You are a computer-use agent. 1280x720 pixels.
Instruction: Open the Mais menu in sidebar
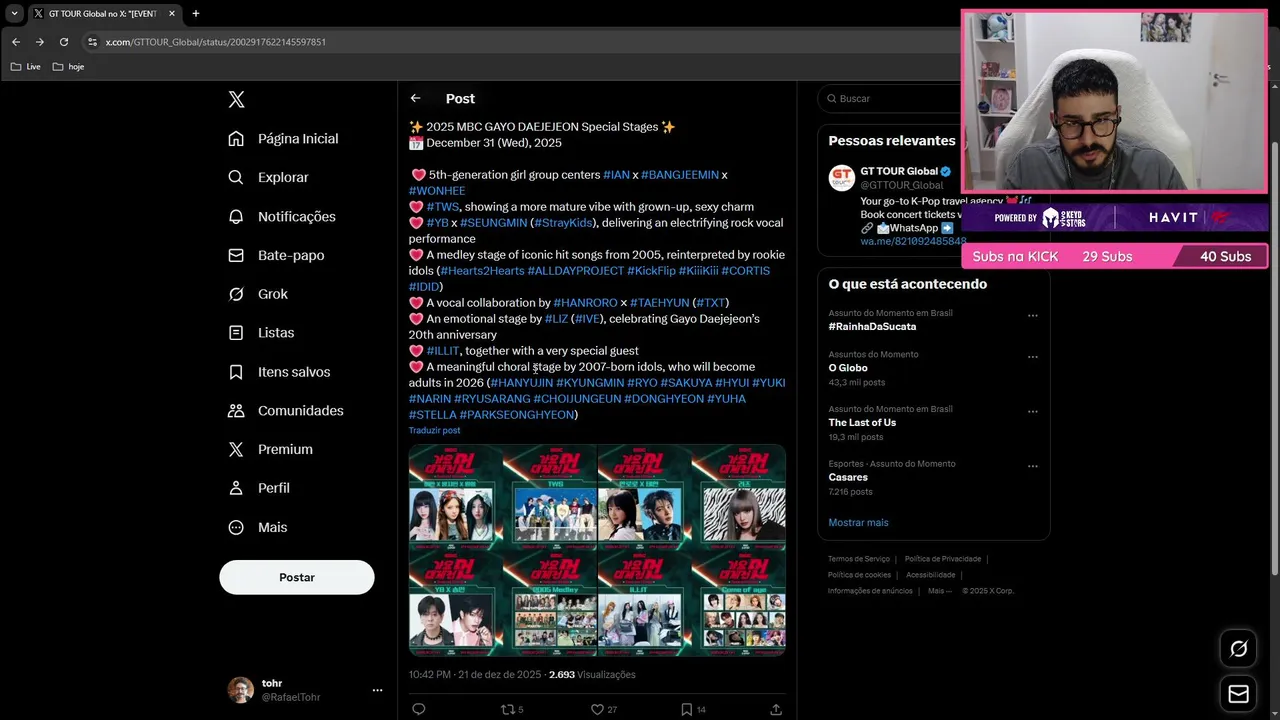tap(257, 527)
